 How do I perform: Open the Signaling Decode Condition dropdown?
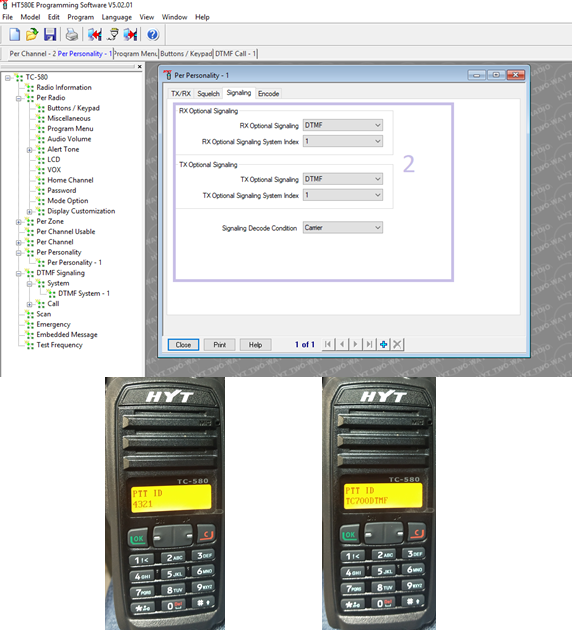click(343, 228)
